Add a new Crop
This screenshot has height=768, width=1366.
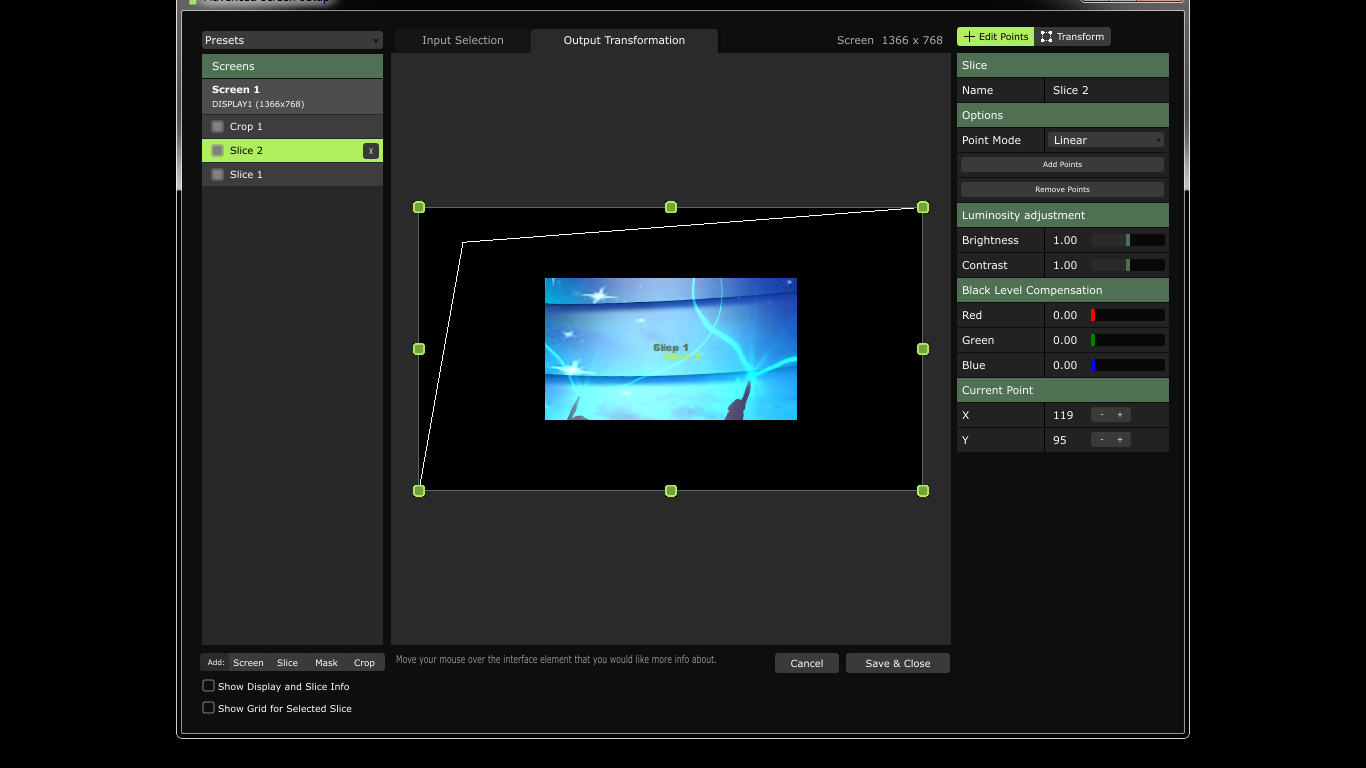pos(364,663)
